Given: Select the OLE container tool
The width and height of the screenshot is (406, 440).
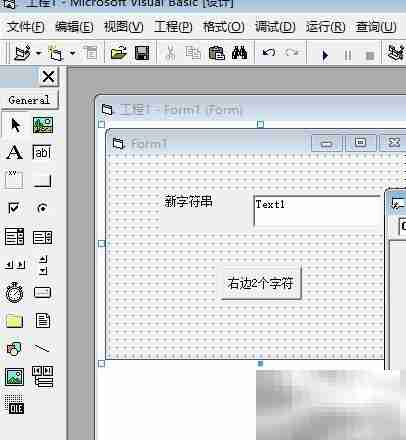Looking at the screenshot, I should coord(15,405).
